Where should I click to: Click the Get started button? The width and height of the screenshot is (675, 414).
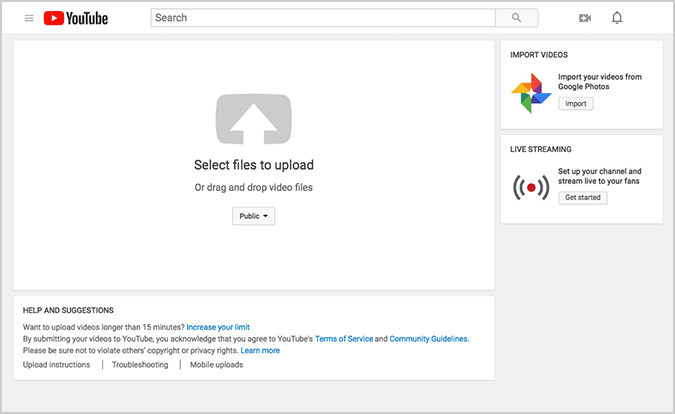point(583,198)
